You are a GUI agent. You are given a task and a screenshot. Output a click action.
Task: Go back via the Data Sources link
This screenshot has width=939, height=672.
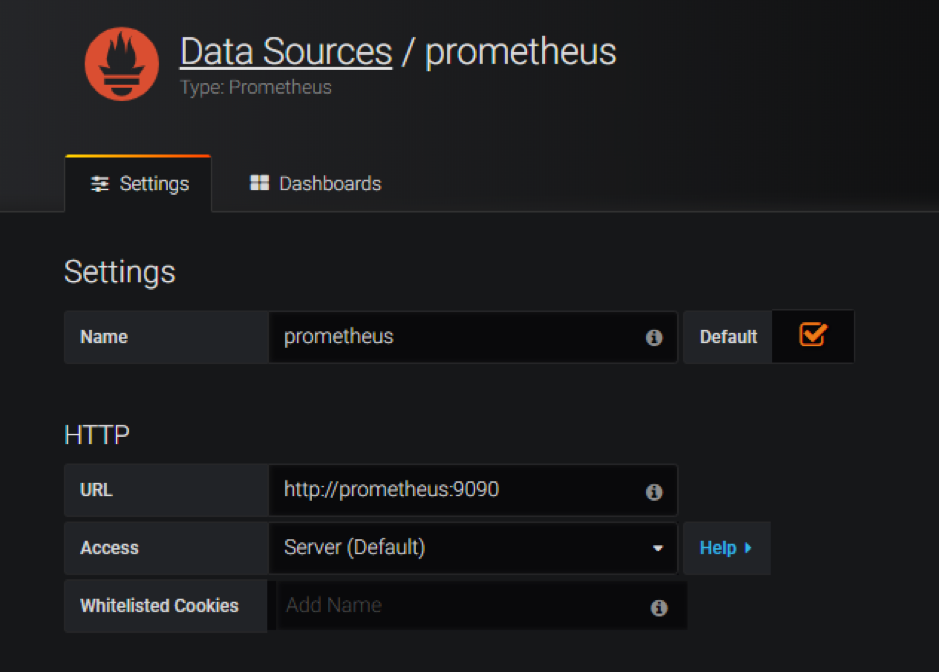click(286, 52)
